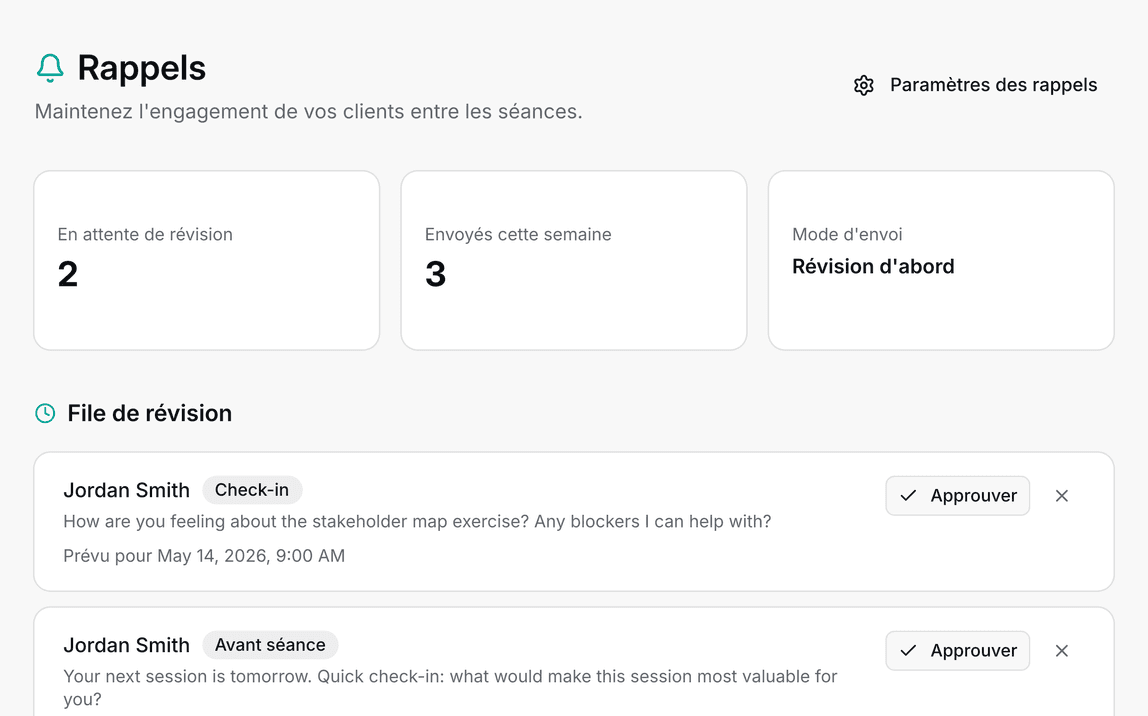This screenshot has height=716, width=1148.
Task: Dismiss the Avant séance reminder with X
Action: pyautogui.click(x=1062, y=651)
